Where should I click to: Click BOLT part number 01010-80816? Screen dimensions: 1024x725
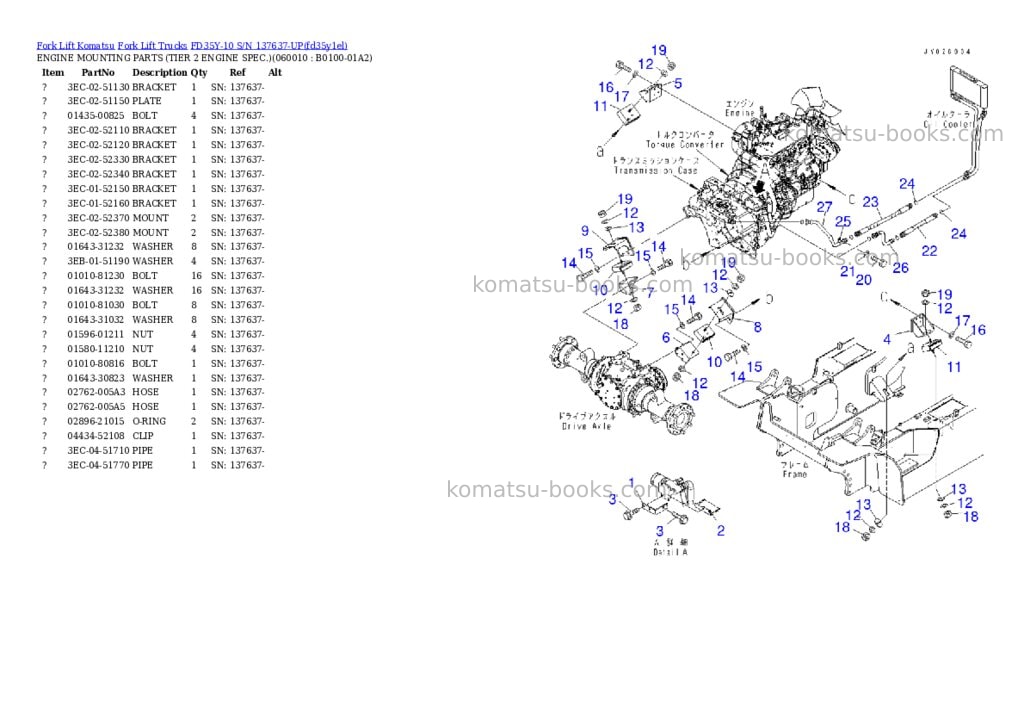95,364
